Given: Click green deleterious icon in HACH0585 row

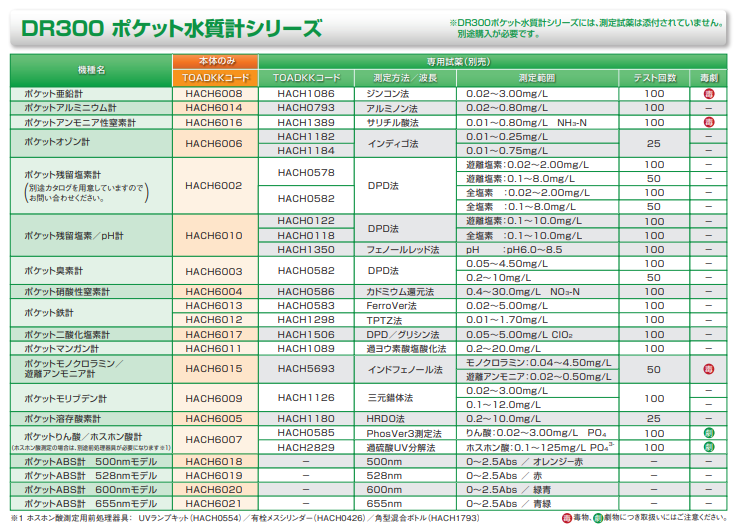Looking at the screenshot, I should 708,434.
